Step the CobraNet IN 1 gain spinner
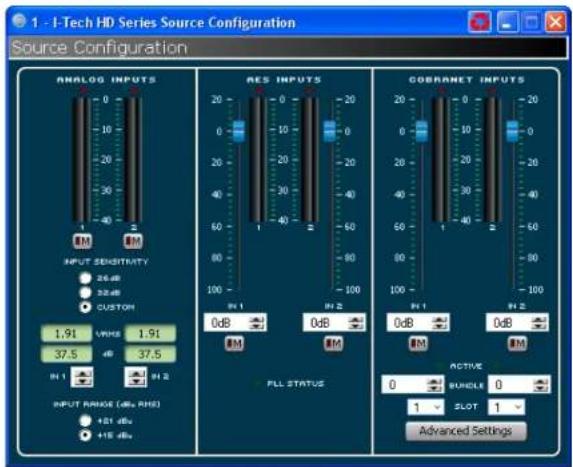Screen dimensions: 573x467 [x=440, y=323]
